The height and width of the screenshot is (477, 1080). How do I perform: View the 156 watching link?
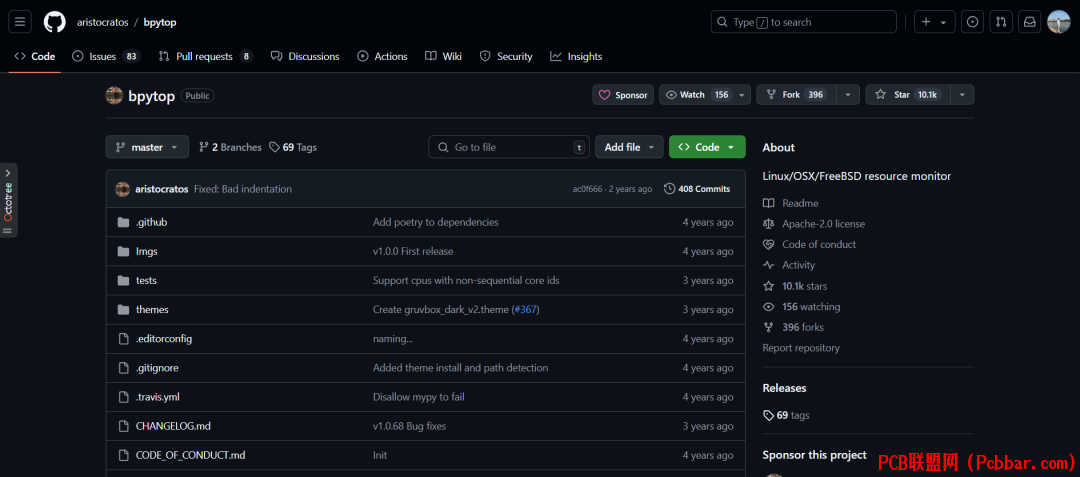(802, 306)
